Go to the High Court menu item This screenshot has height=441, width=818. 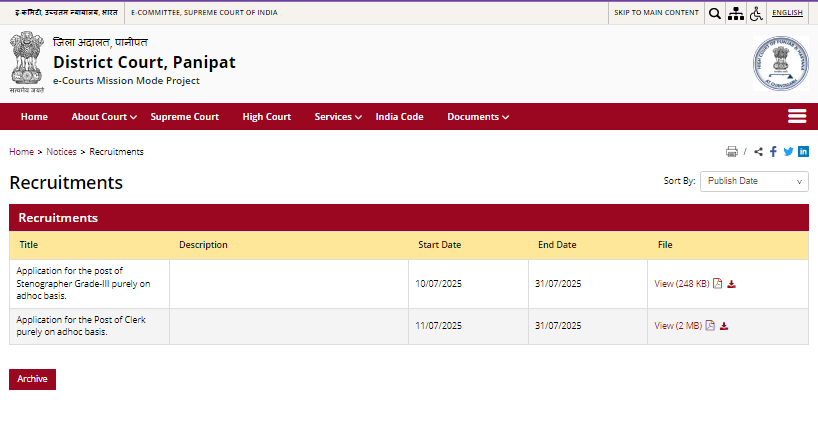point(266,117)
